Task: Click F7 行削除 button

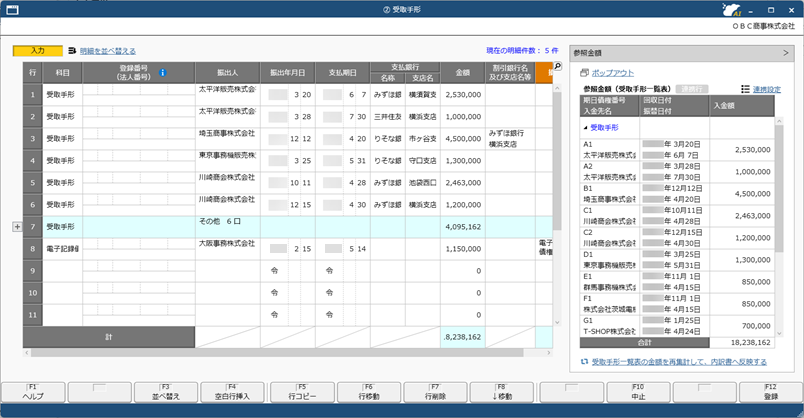Action: 435,392
